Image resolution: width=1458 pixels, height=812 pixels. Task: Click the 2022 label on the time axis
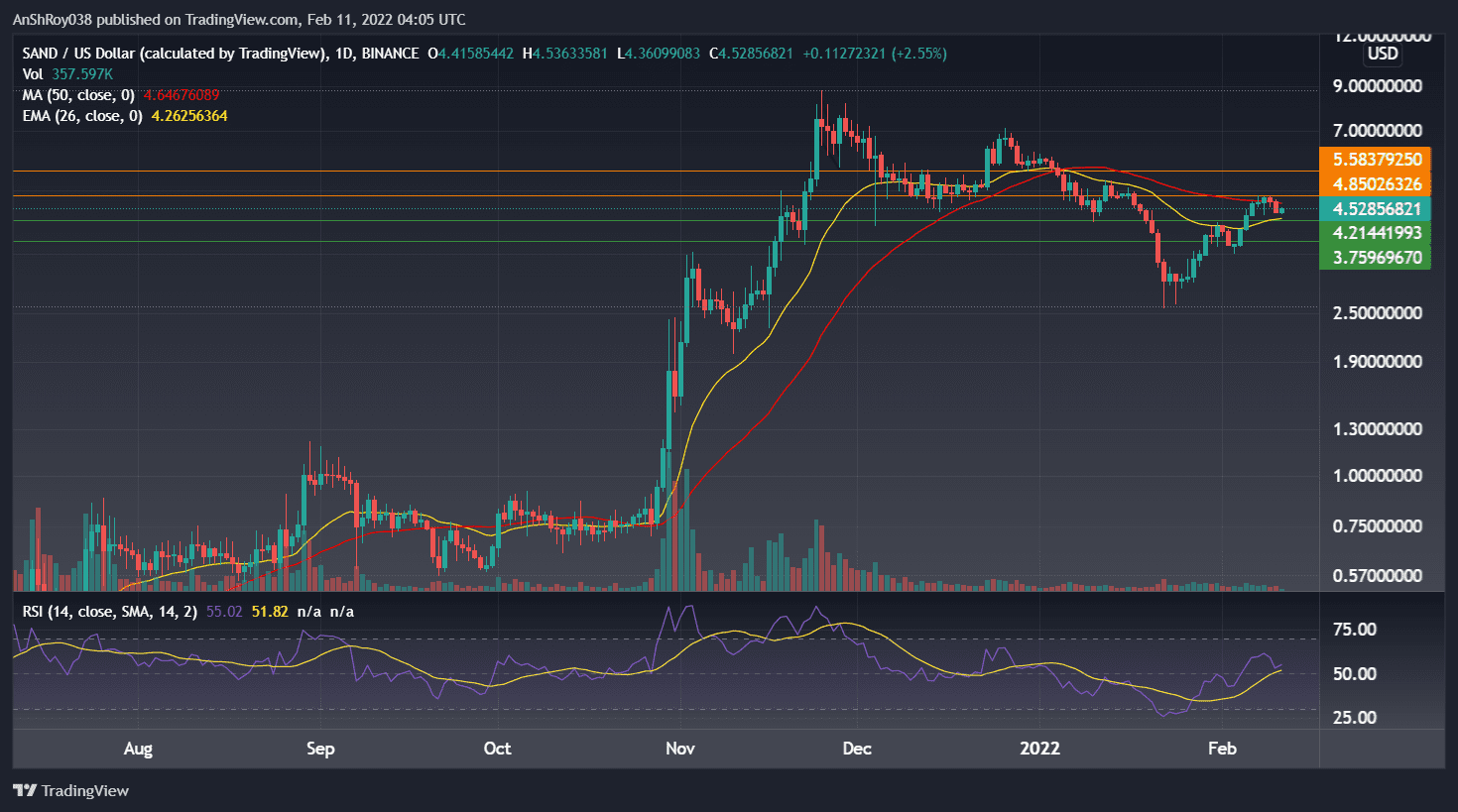click(1039, 750)
